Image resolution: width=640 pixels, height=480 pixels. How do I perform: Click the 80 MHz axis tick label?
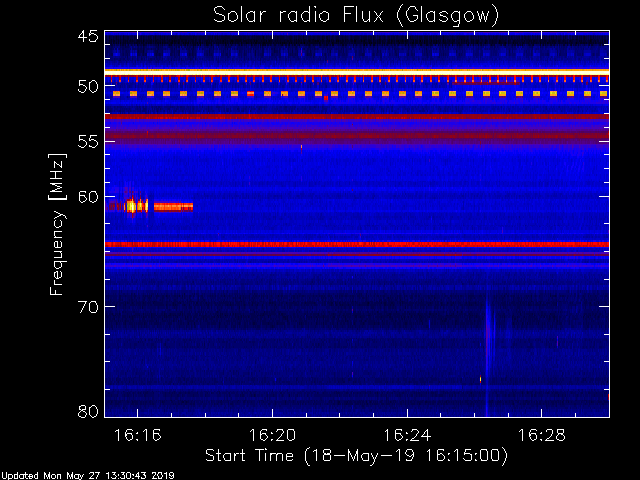tap(88, 411)
